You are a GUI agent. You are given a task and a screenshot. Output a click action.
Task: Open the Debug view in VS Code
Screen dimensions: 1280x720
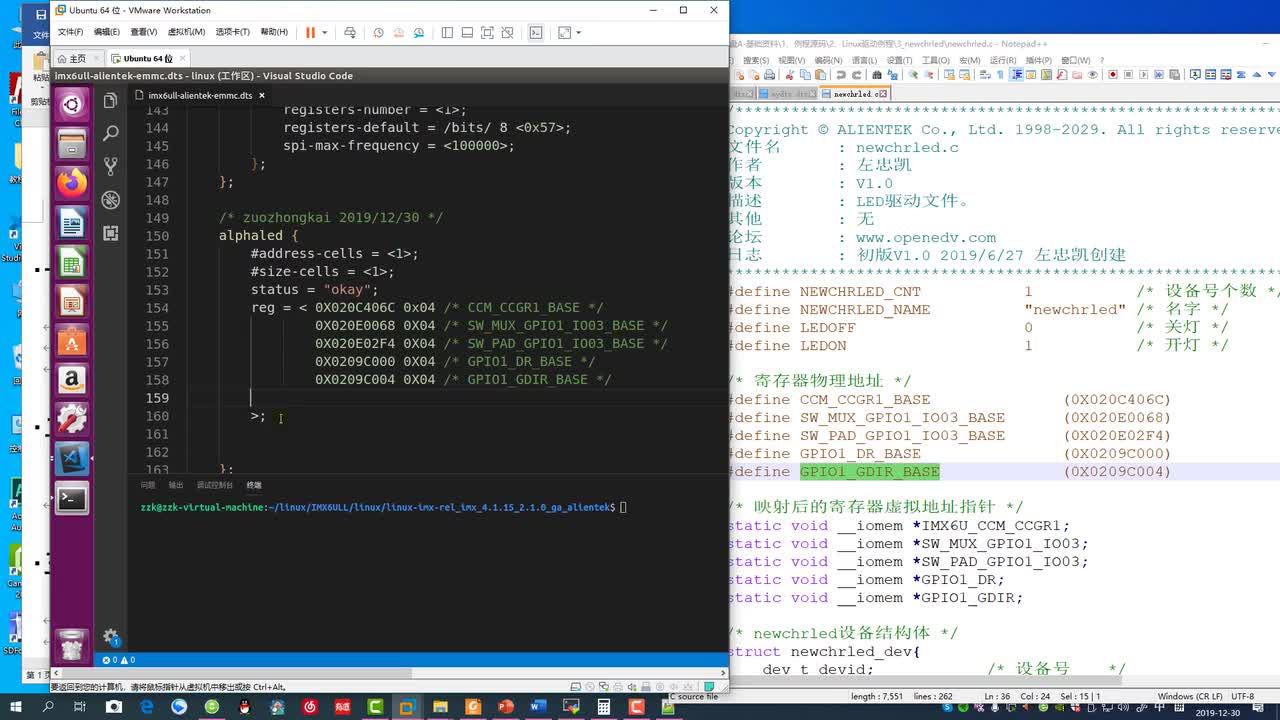(110, 200)
